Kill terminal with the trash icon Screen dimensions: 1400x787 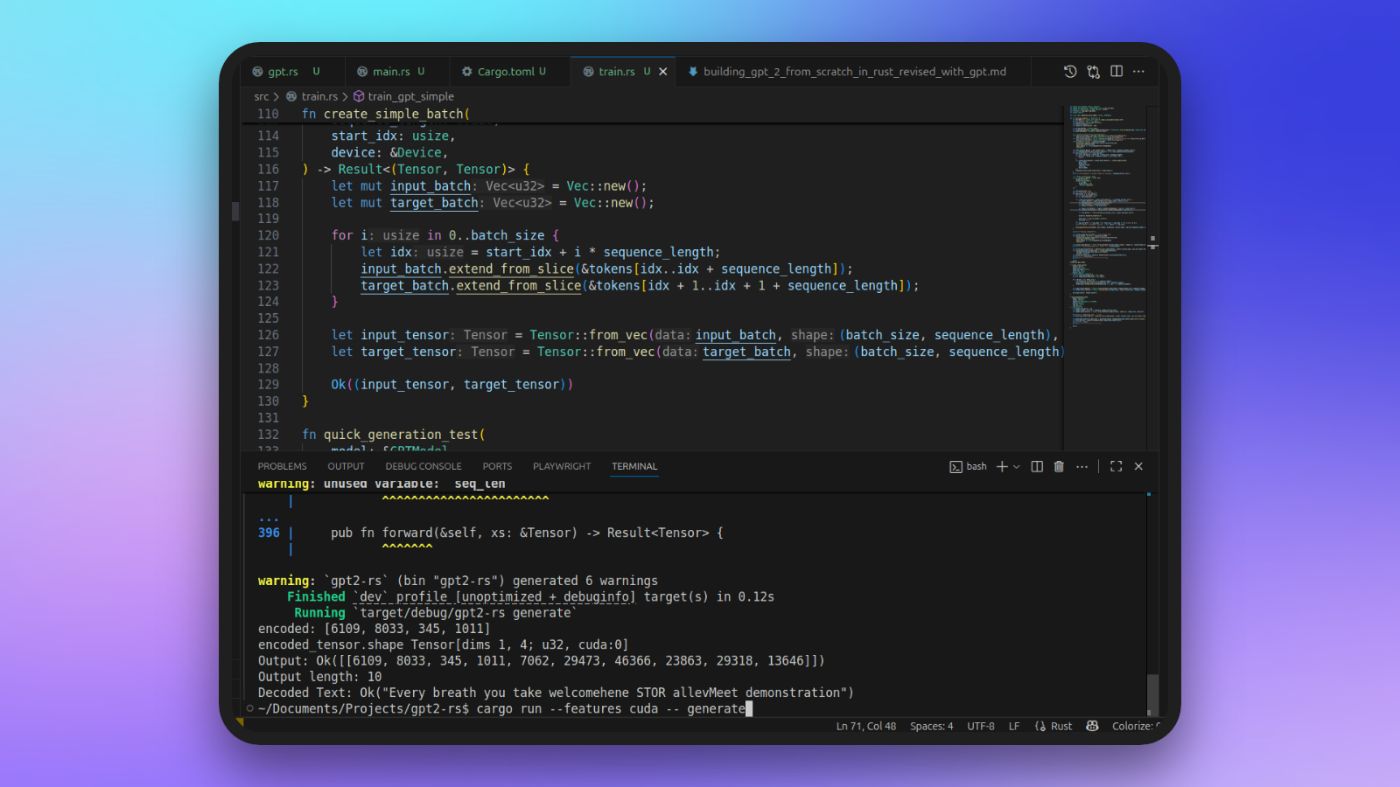1059,467
